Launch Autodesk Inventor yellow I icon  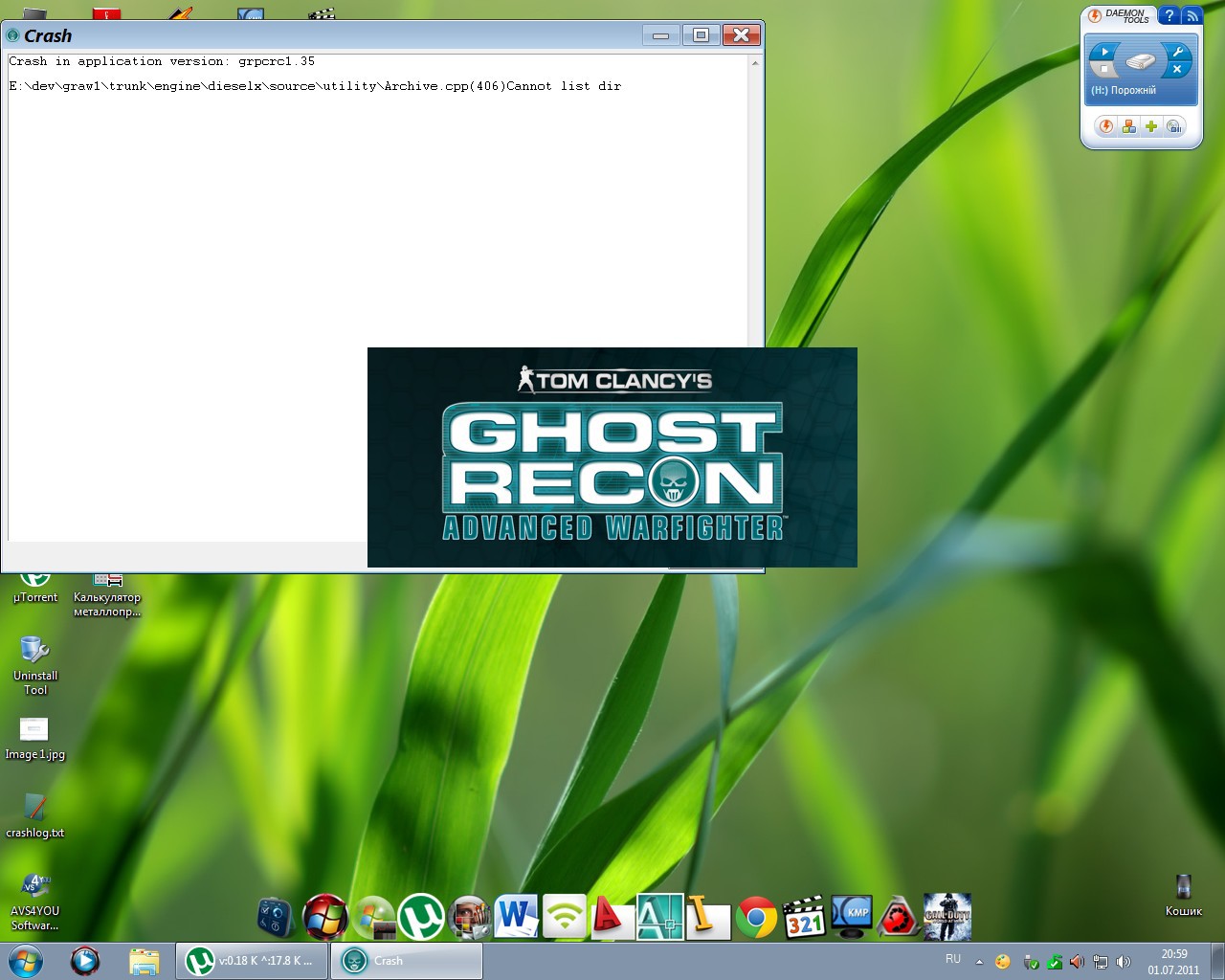[708, 917]
